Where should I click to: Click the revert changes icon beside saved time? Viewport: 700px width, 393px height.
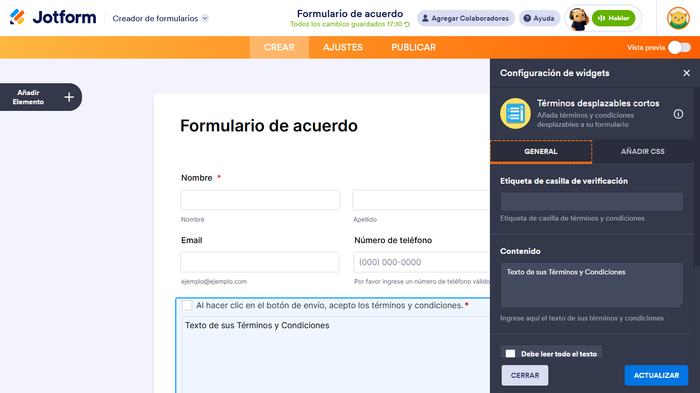[407, 24]
